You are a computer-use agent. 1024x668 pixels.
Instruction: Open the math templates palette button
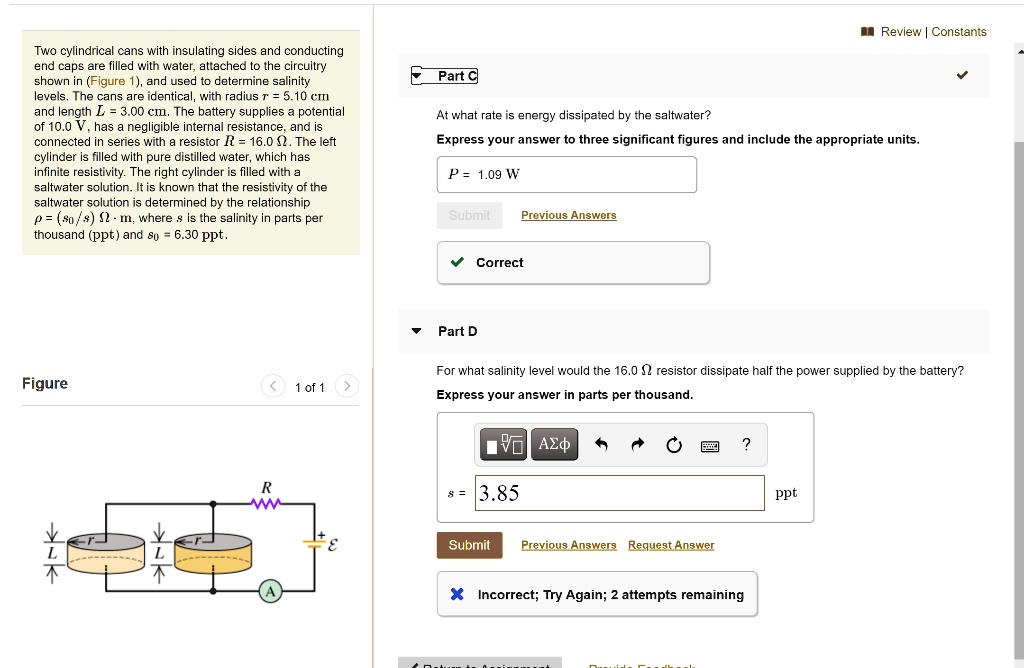point(503,444)
